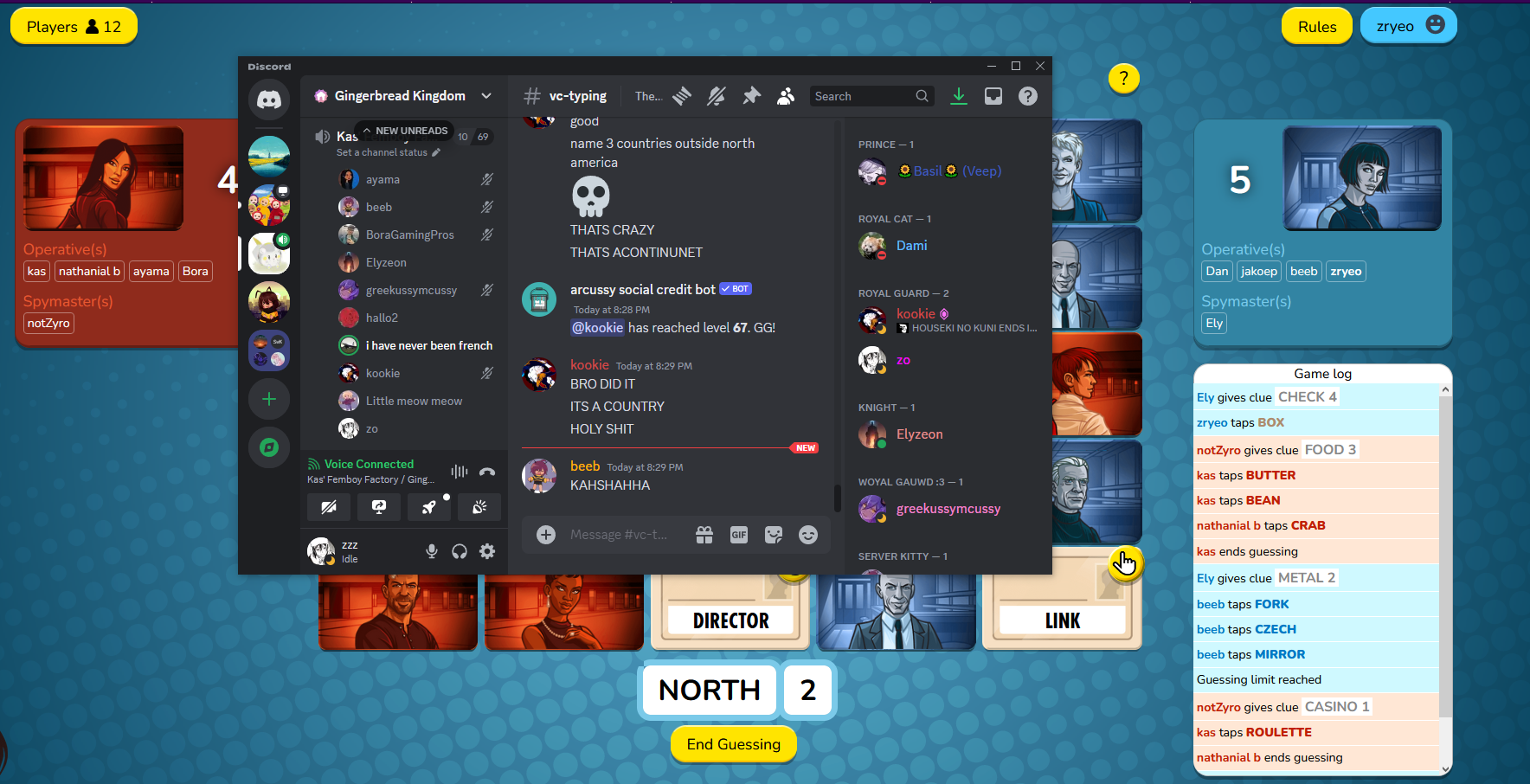Image resolution: width=1530 pixels, height=784 pixels.
Task: Open user settings gear icon
Action: click(487, 551)
